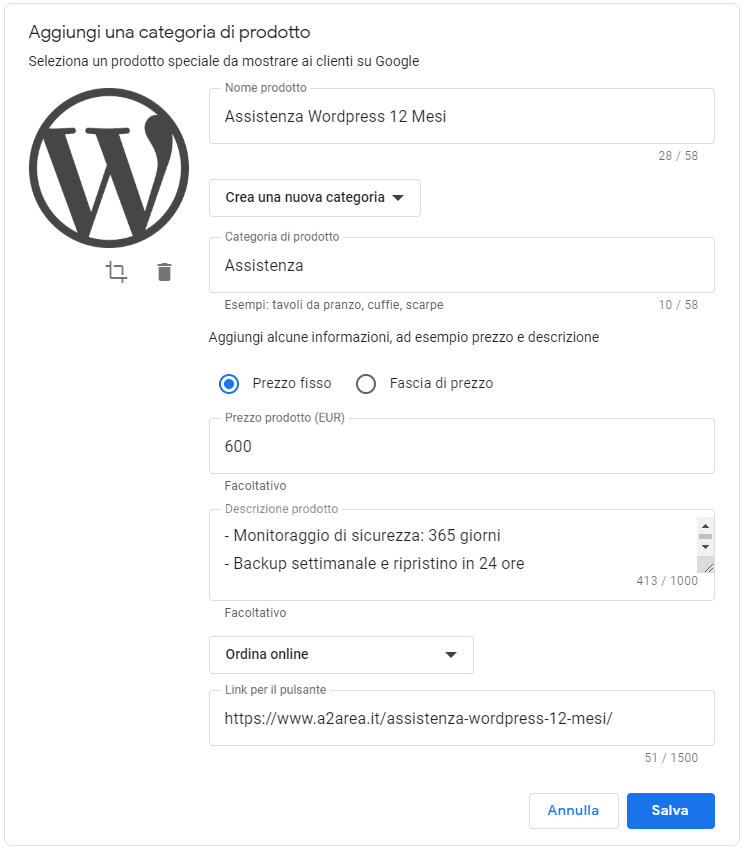Click the crop image icon
747x851 pixels.
click(116, 272)
